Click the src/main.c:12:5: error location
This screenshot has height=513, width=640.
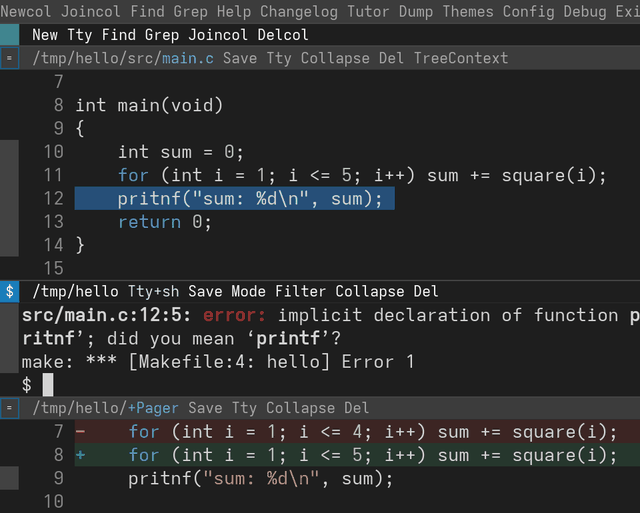point(106,315)
